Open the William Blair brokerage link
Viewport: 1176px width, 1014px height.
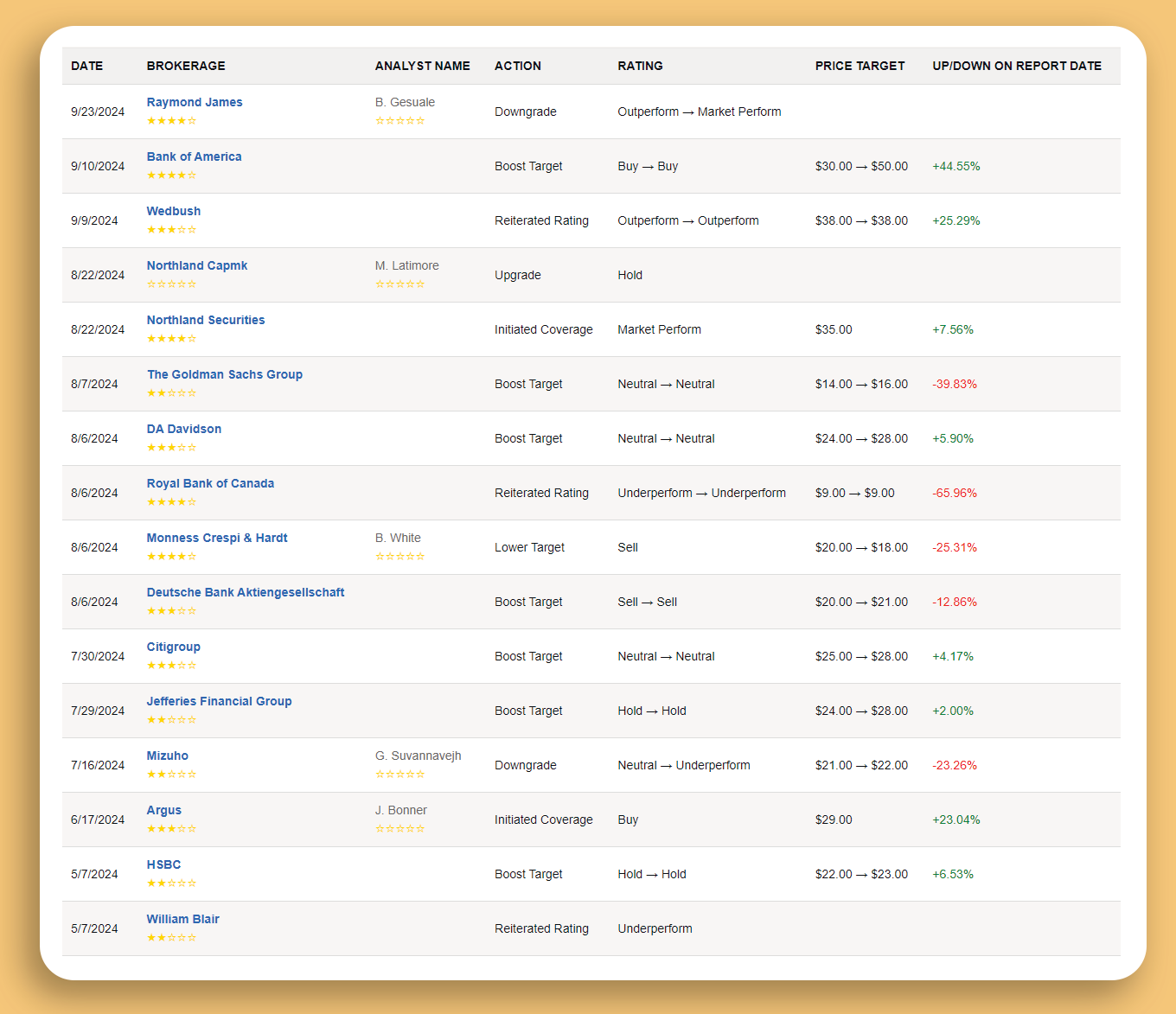(x=183, y=919)
